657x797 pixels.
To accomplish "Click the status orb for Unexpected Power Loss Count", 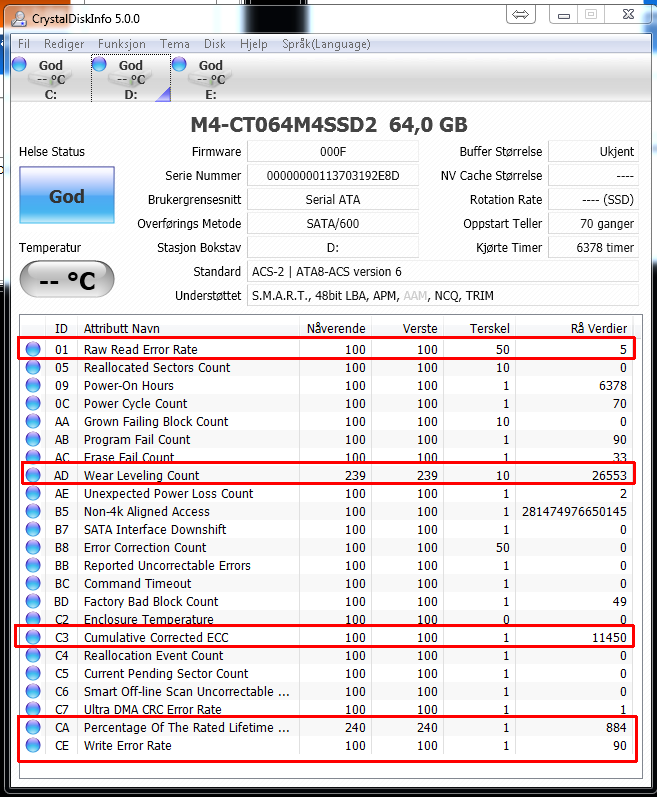I will click(x=33, y=493).
